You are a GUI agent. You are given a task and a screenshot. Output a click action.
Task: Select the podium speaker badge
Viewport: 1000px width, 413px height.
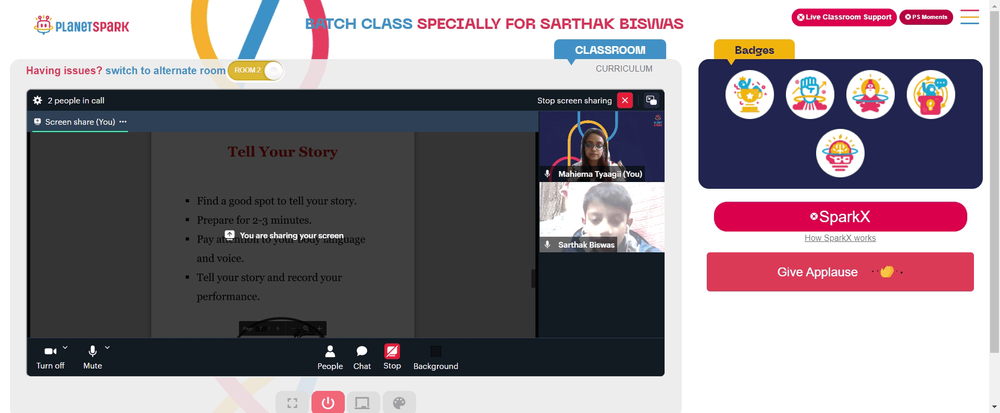click(x=930, y=94)
